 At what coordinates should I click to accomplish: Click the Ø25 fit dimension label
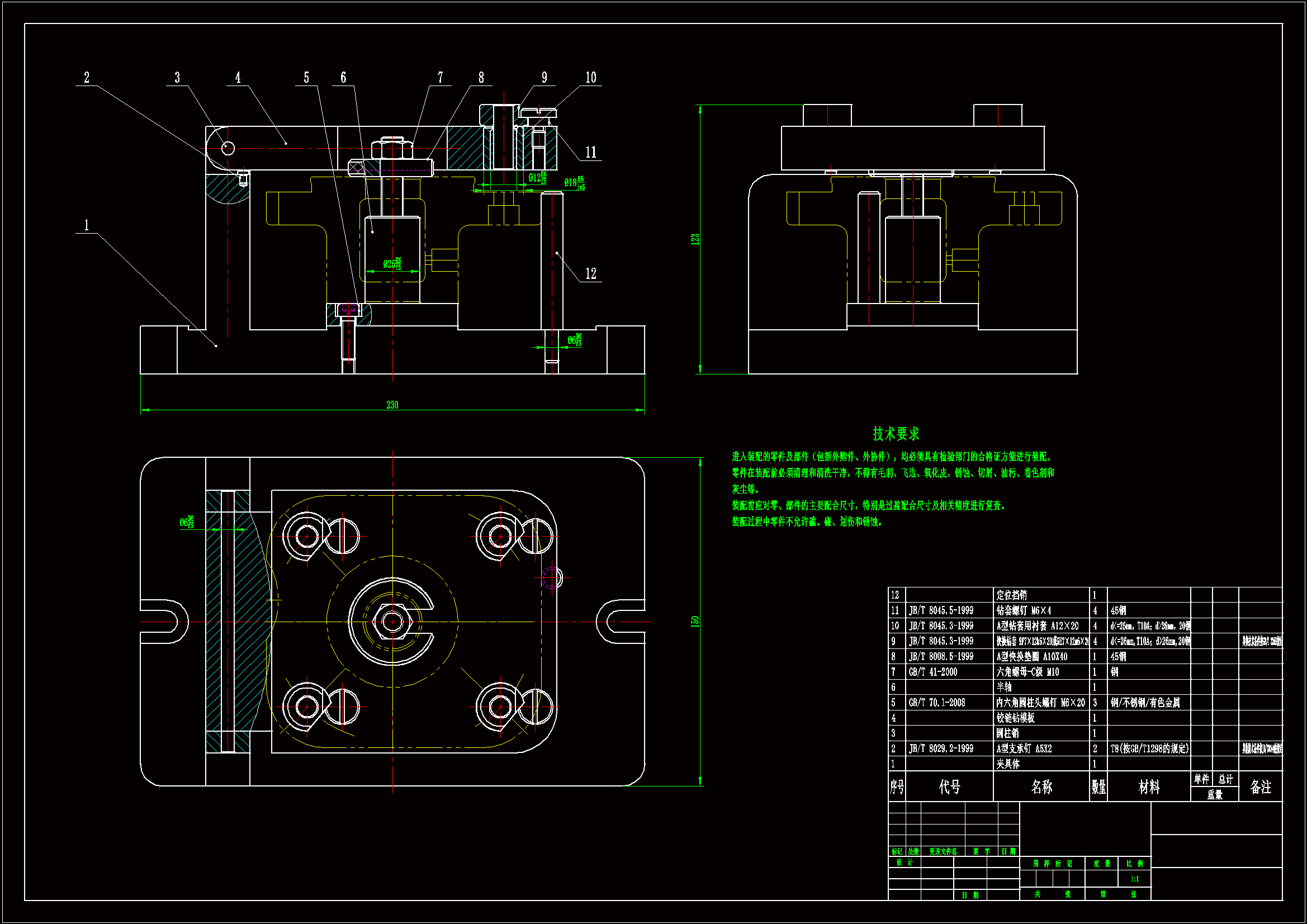[392, 264]
